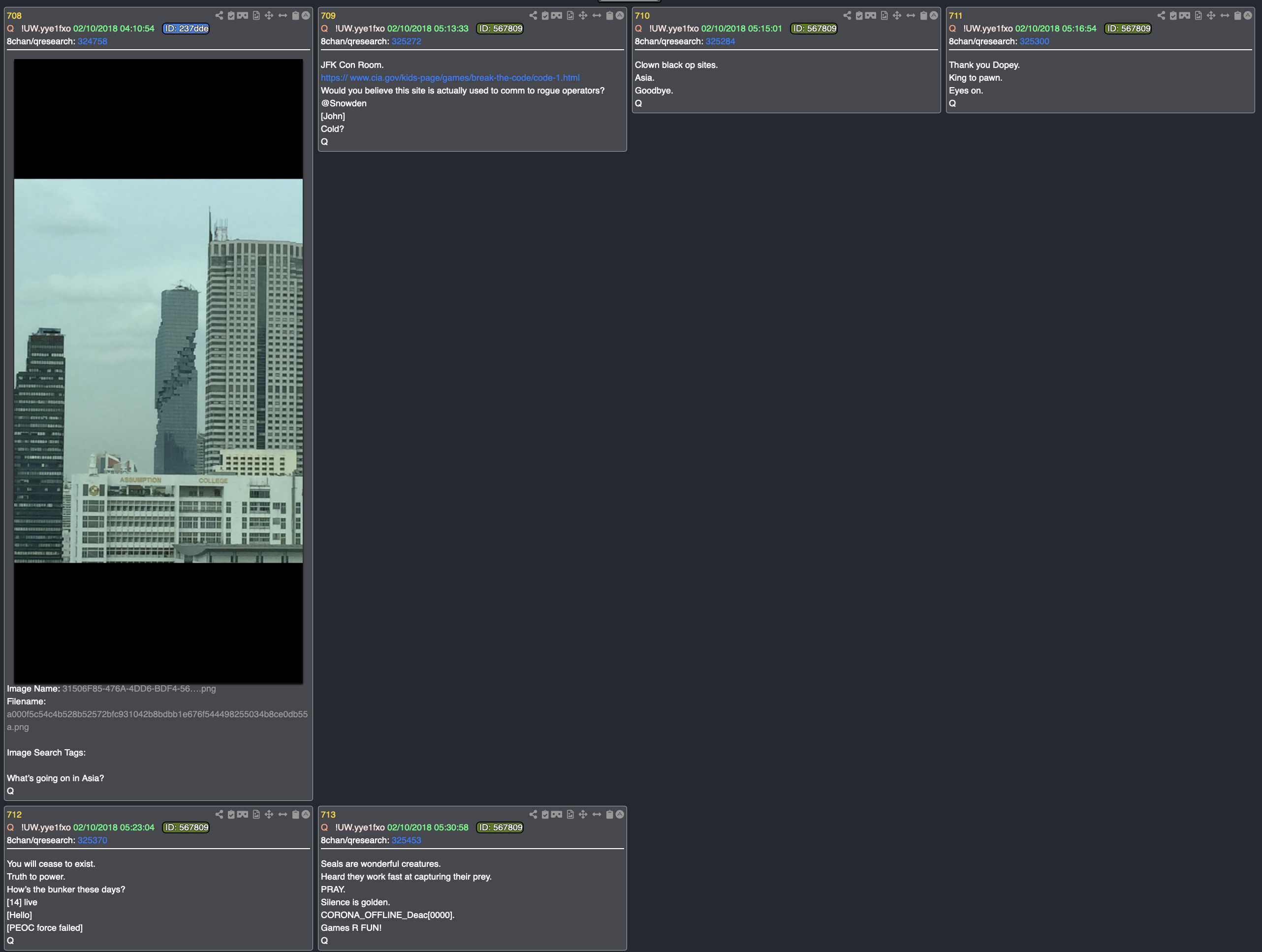
Task: Open the cia.gov break-the-code link
Action: [x=450, y=78]
